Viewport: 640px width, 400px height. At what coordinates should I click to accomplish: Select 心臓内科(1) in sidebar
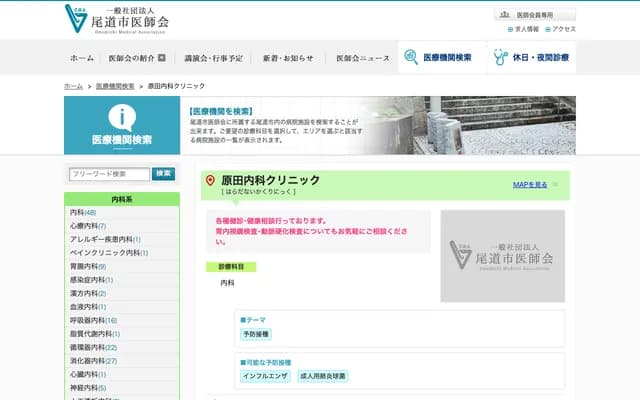88,374
